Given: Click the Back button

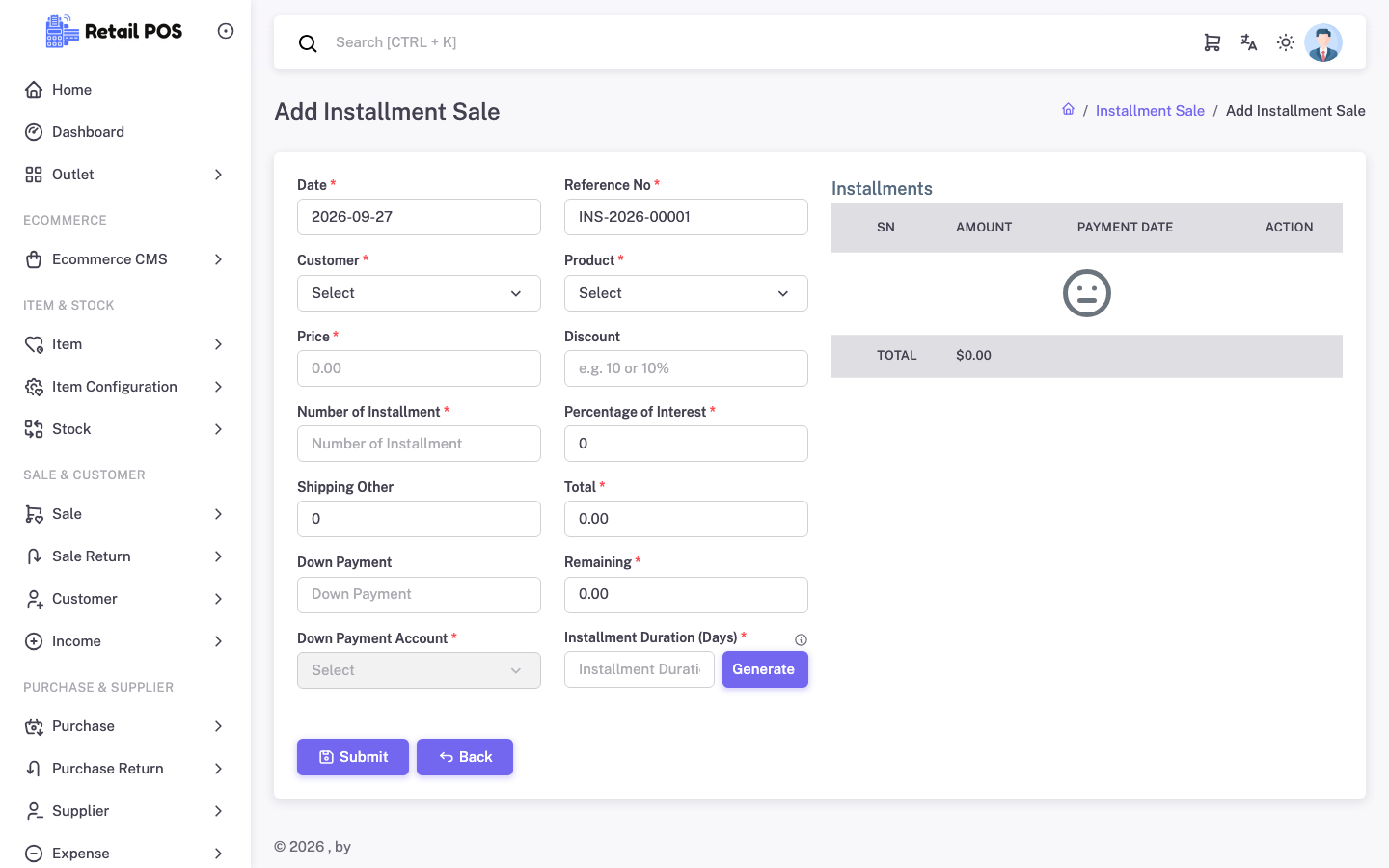Looking at the screenshot, I should click(x=465, y=757).
